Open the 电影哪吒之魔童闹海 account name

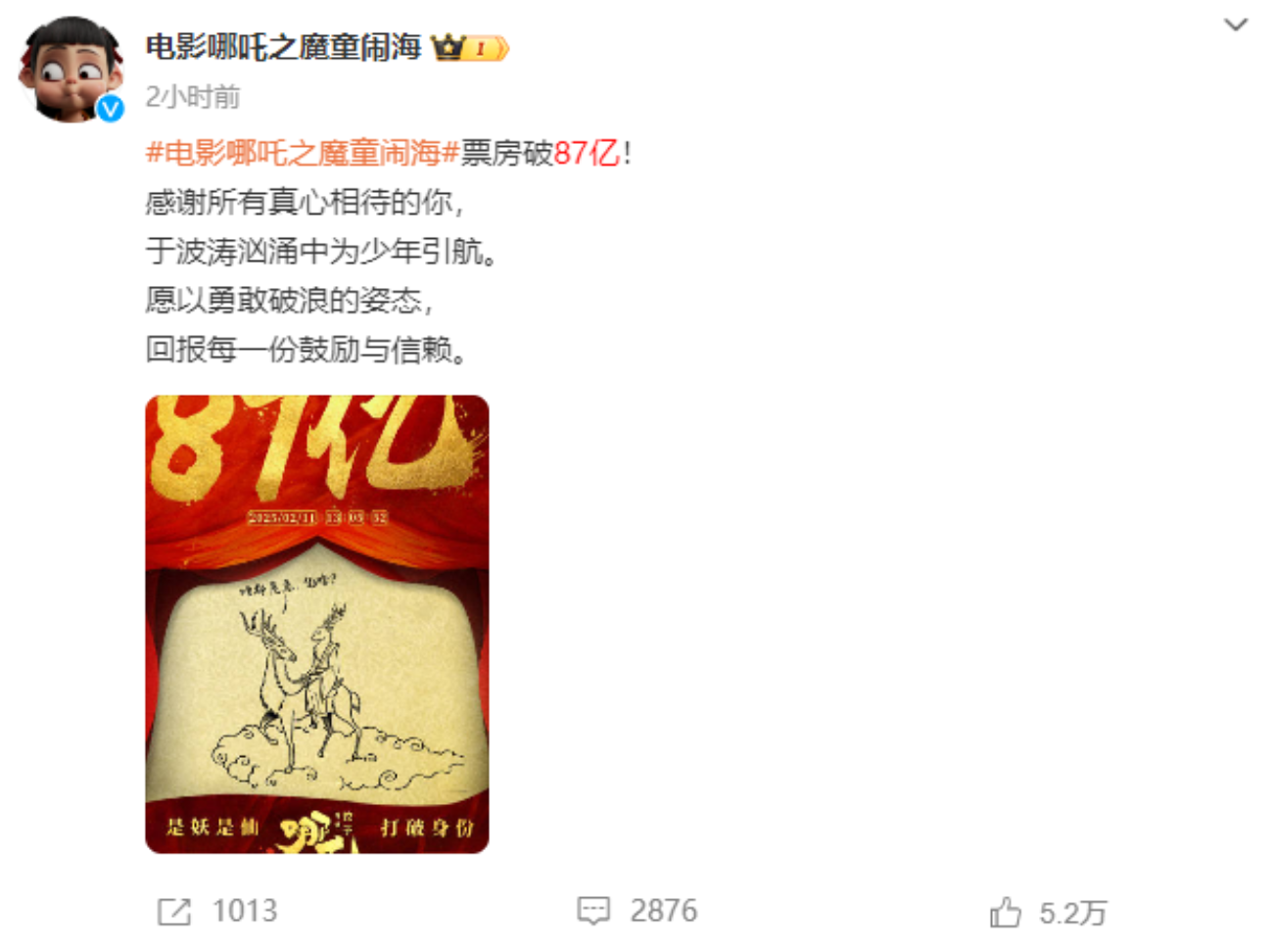(283, 46)
